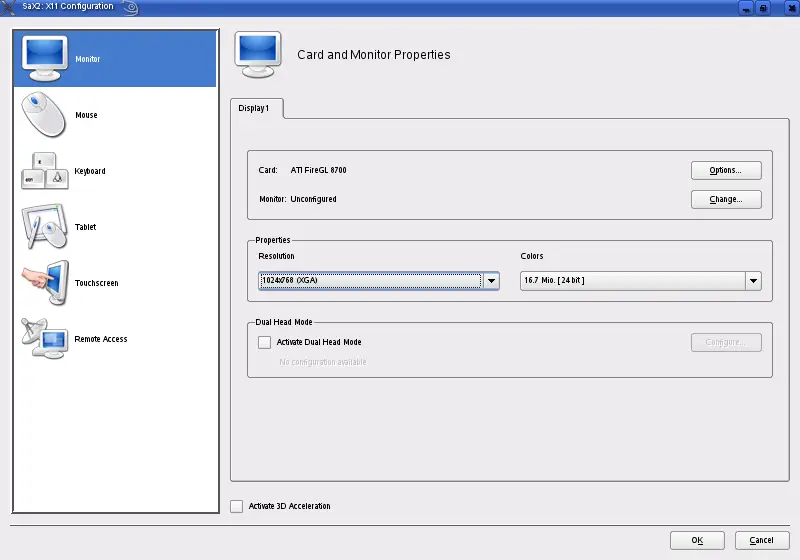Open the Tablet configuration icon
800x560 pixels.
[44, 227]
